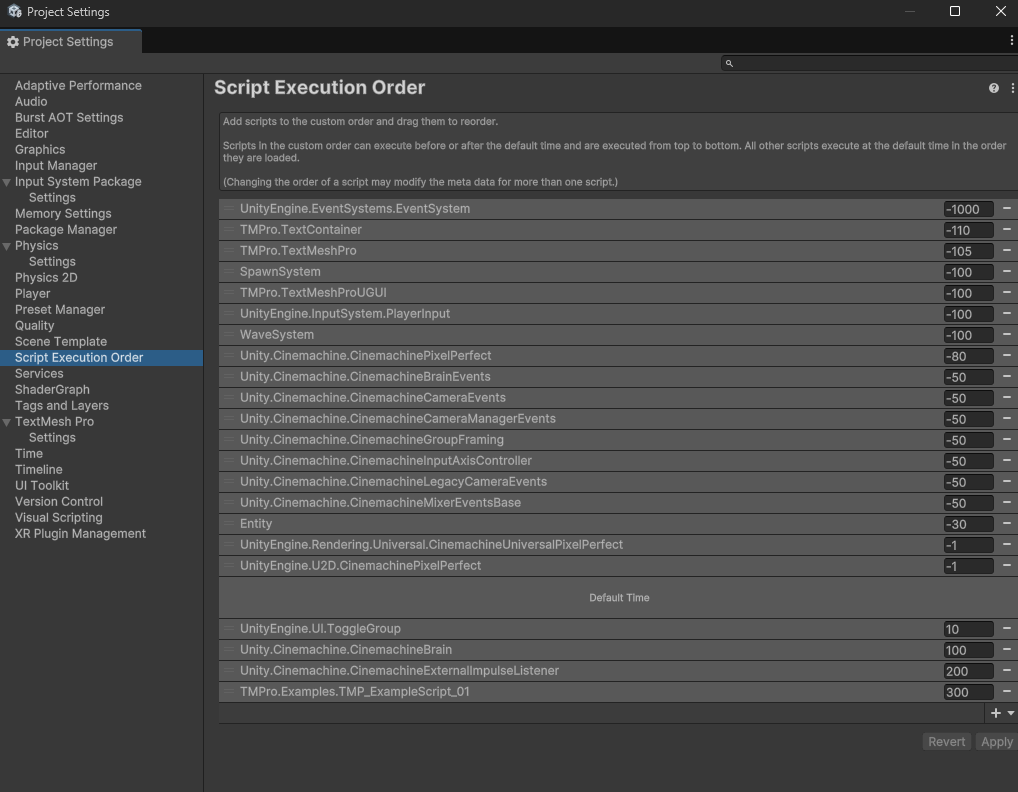The image size is (1018, 792).
Task: Select Tags and Layers in sidebar
Action: pos(62,406)
